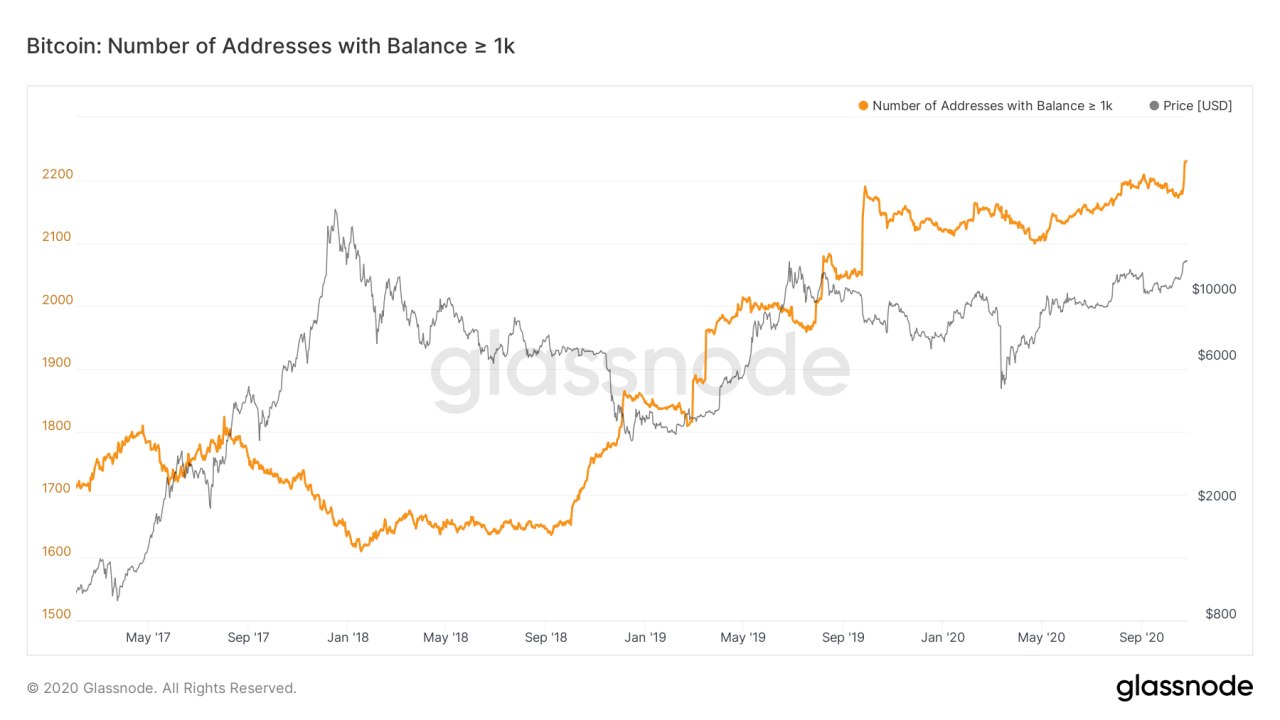
Task: Click the 2200 left axis value
Action: click(58, 174)
